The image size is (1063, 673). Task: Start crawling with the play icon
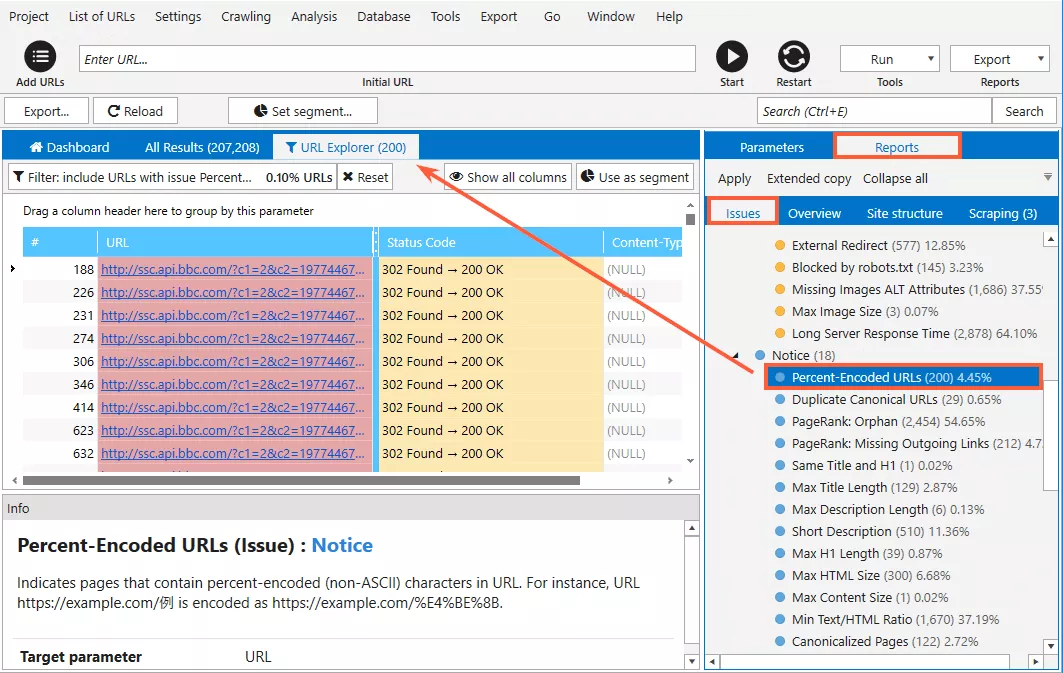pyautogui.click(x=731, y=57)
